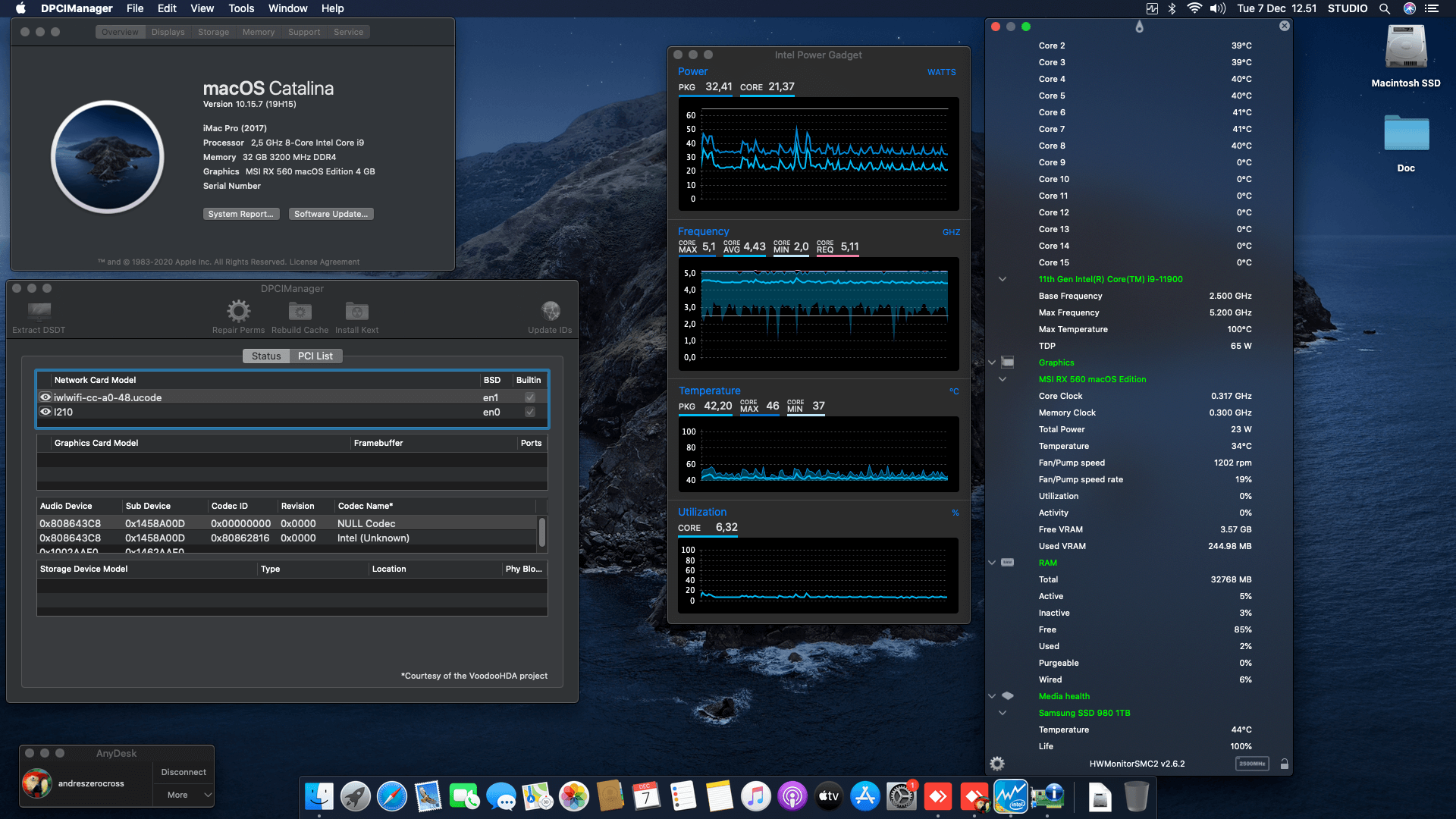
Task: Toggle the lock icon in HWMonitor footer
Action: tap(1285, 764)
